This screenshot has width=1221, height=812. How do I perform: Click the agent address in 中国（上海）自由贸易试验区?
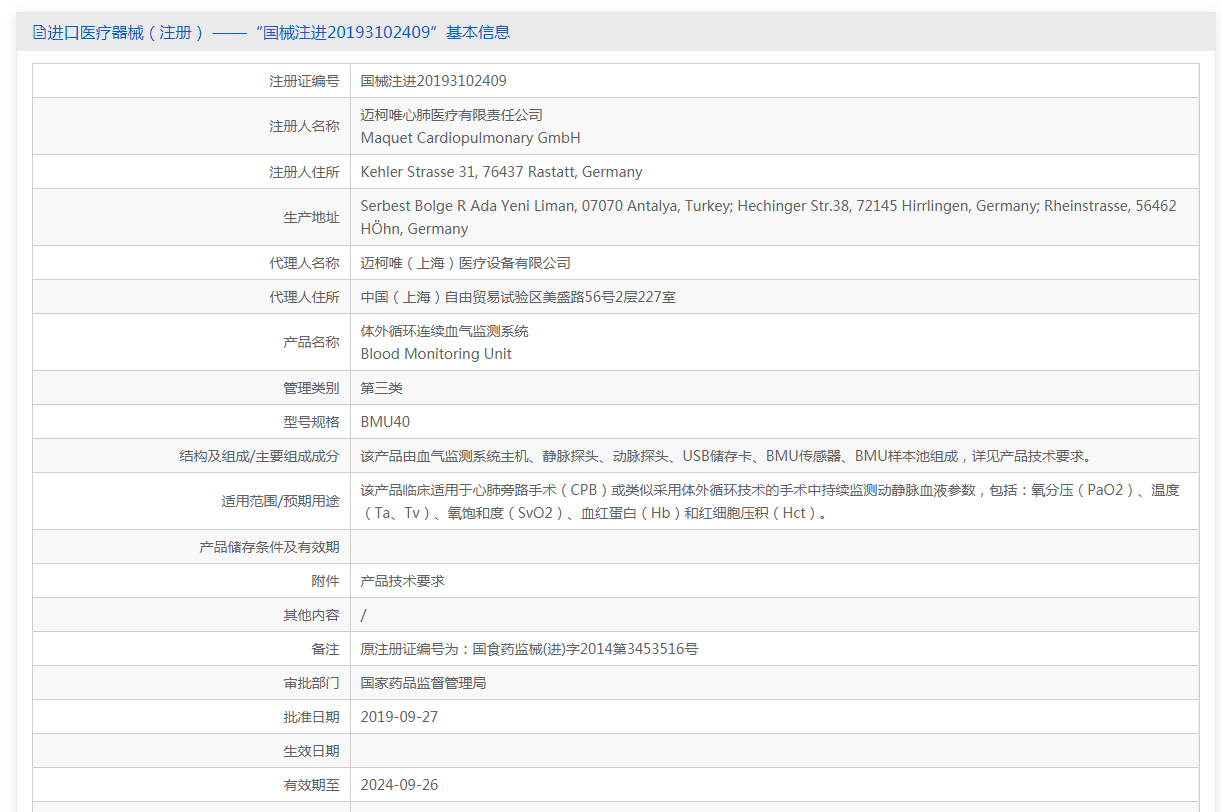518,297
